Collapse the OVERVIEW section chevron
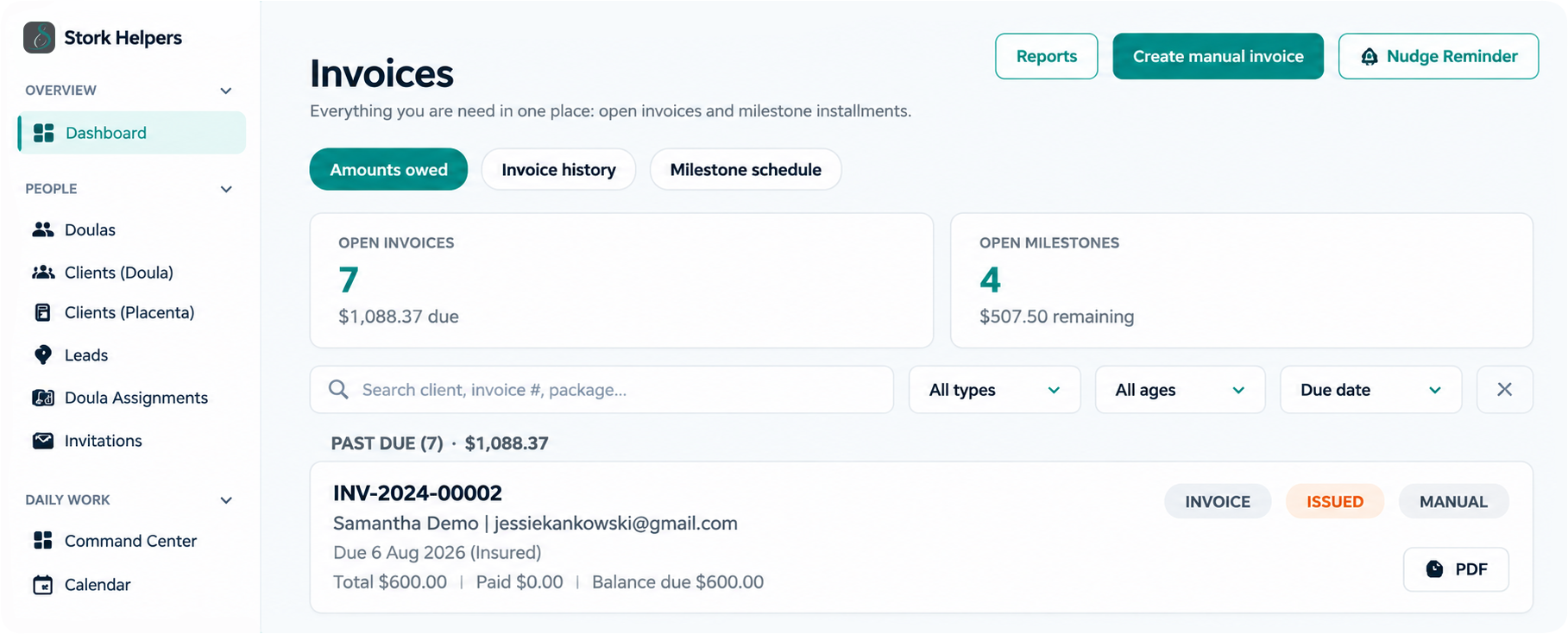Screen dimensions: 1568x634 tap(226, 91)
